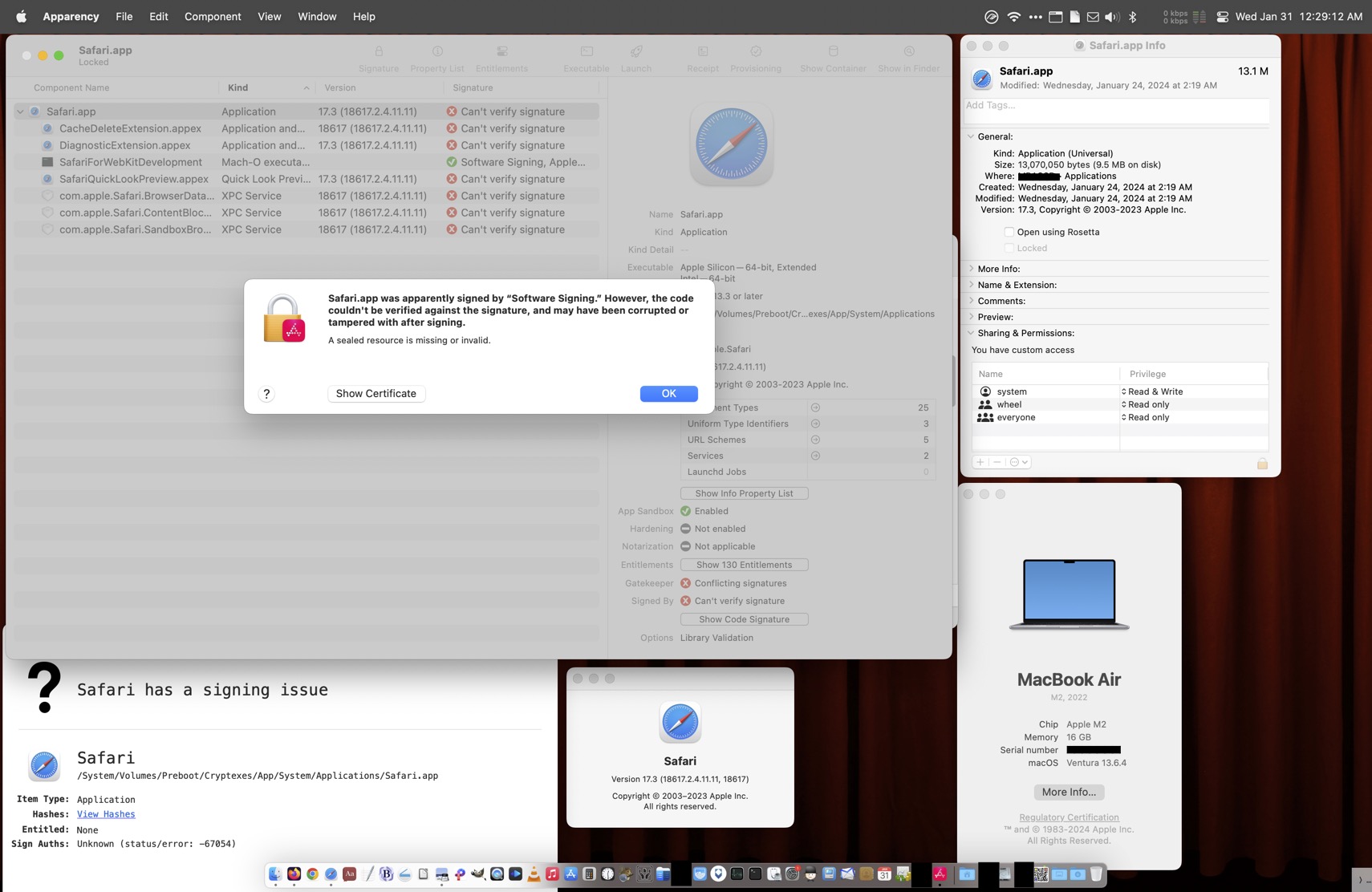Open Firefox from the Dock
The image size is (1372, 892).
(x=294, y=874)
